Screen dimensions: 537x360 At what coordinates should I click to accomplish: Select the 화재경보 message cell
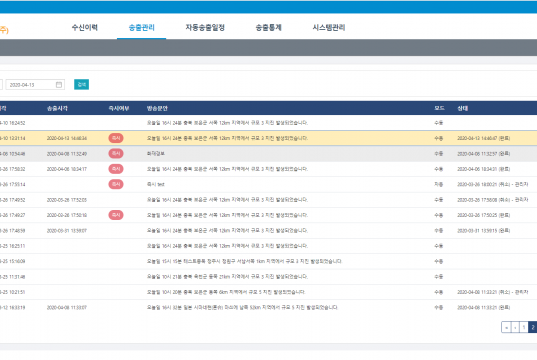156,153
